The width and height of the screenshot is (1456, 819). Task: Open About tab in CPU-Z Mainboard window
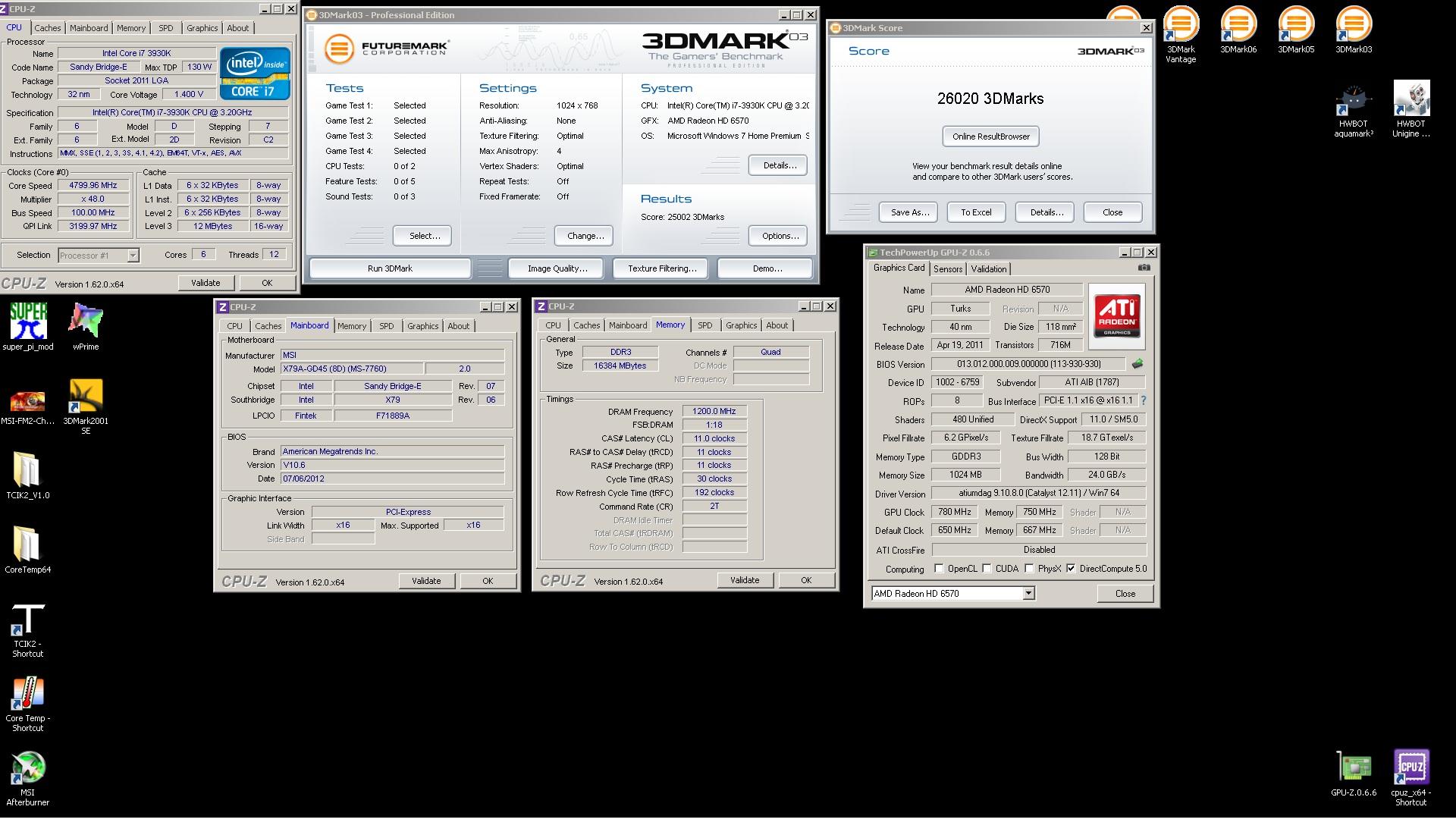tap(458, 326)
